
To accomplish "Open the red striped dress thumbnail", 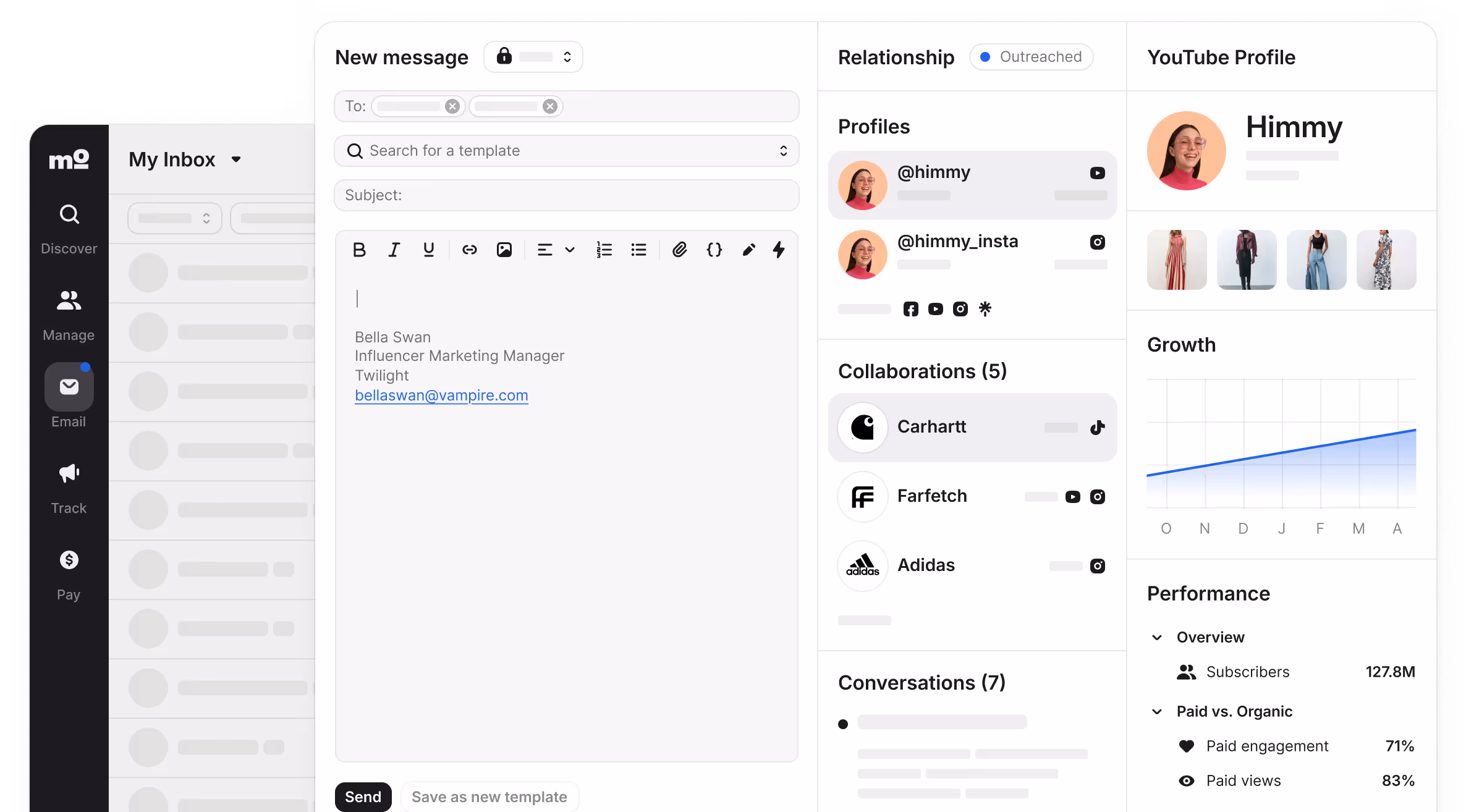I will tap(1177, 260).
